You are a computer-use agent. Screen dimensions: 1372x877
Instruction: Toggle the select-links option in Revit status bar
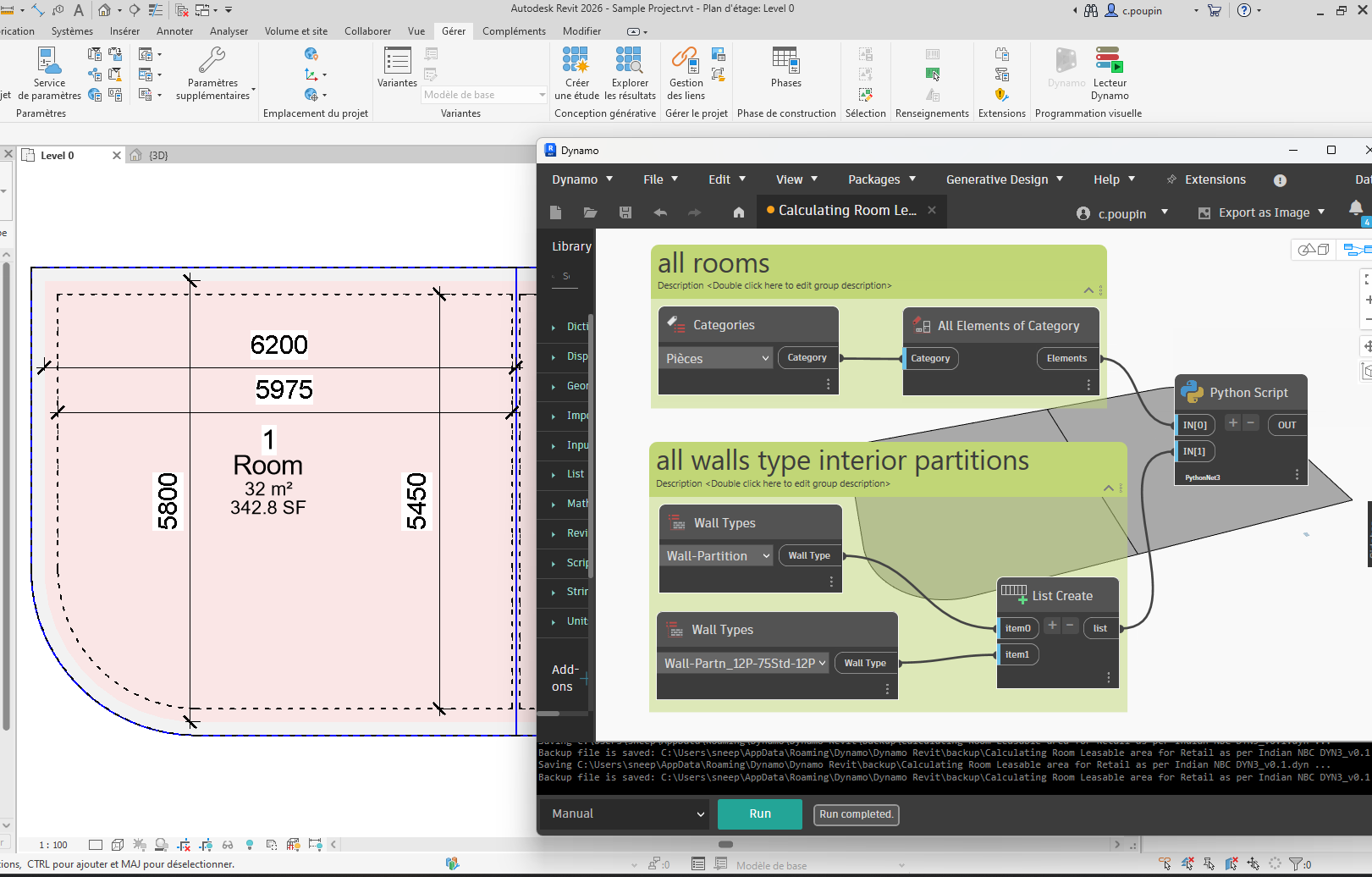[1165, 863]
